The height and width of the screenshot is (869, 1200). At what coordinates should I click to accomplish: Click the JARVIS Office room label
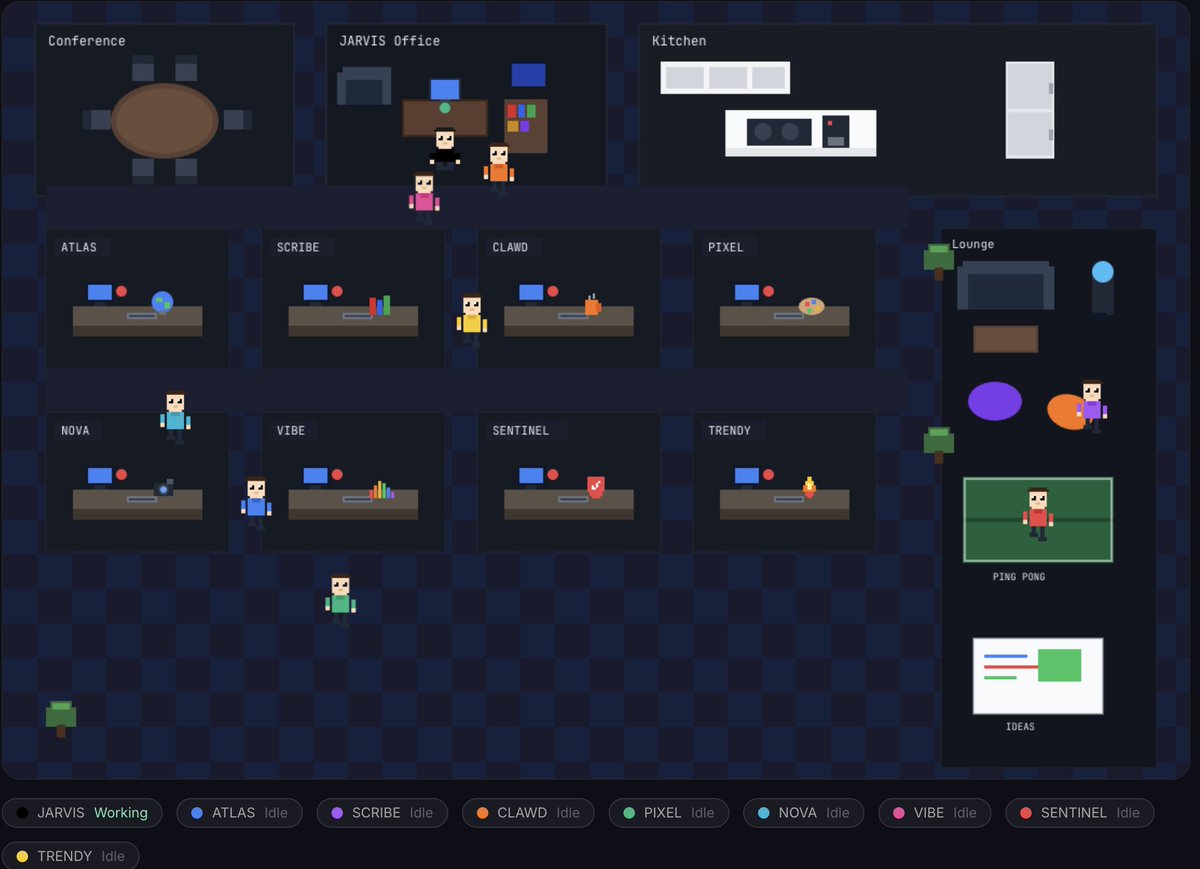click(390, 41)
